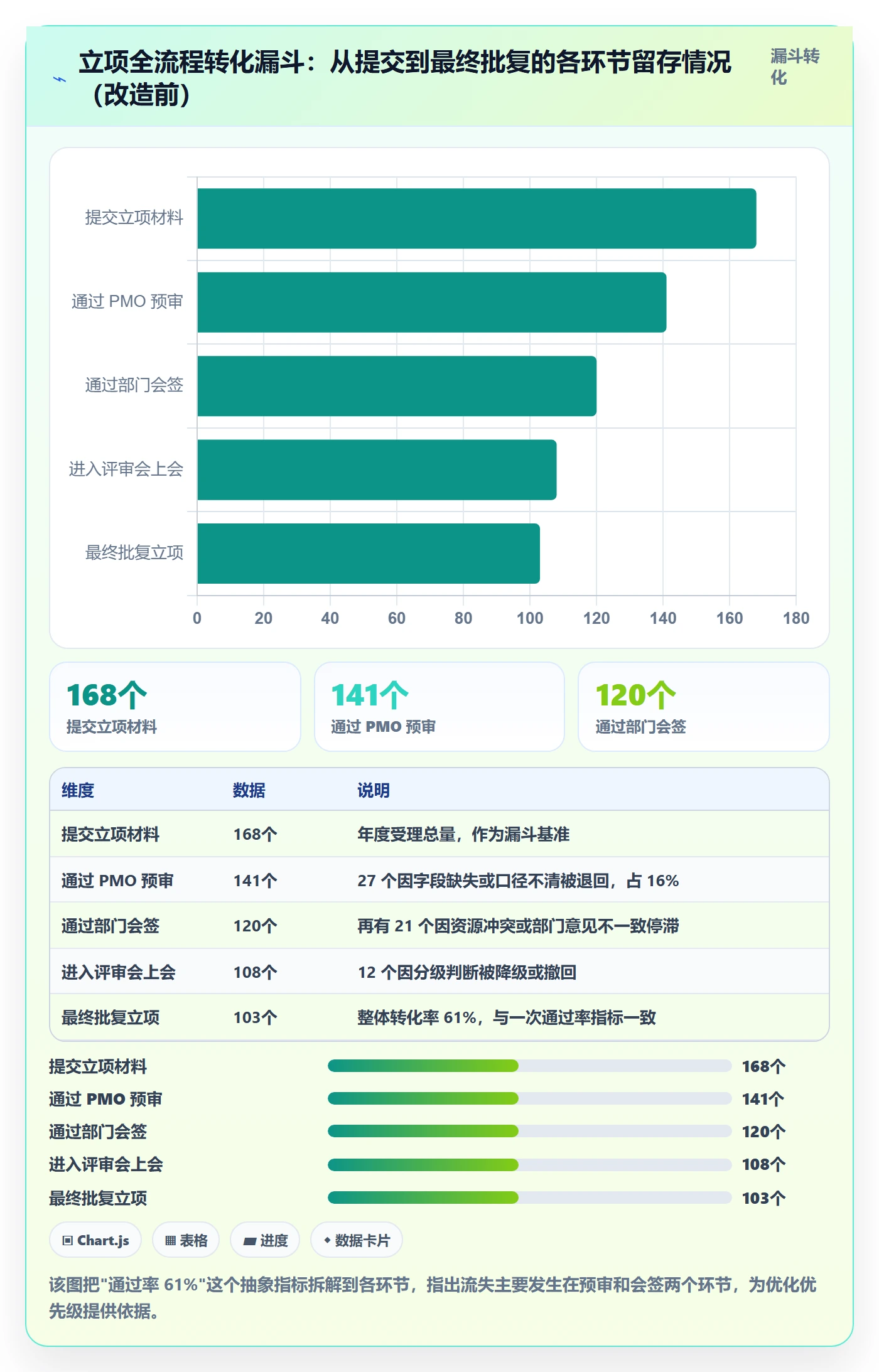Click the footer summary beginning 该图把"通过率 61%"
The width and height of the screenshot is (879, 1372).
[x=433, y=1298]
